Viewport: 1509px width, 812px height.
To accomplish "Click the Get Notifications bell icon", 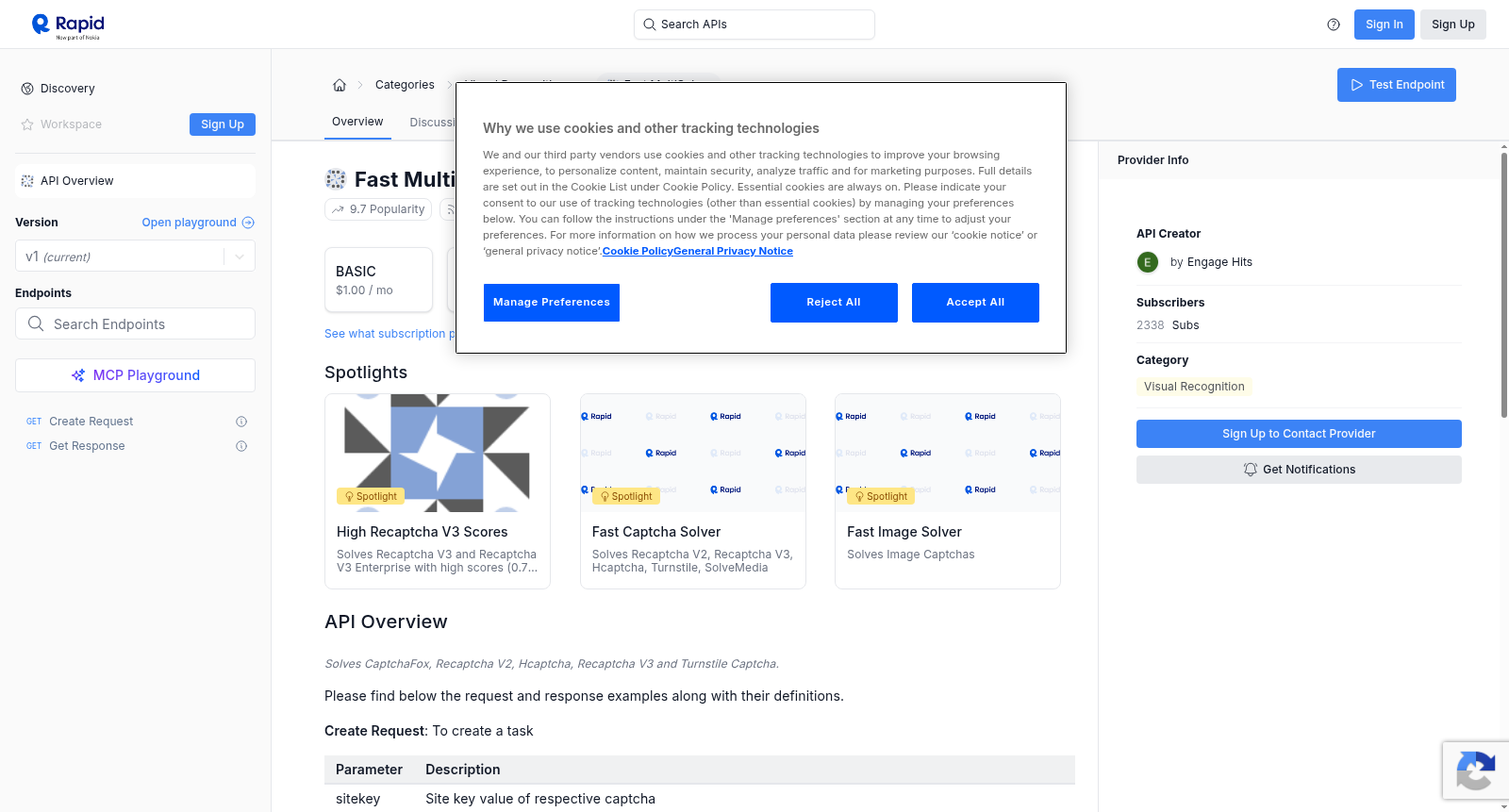I will pos(1251,470).
